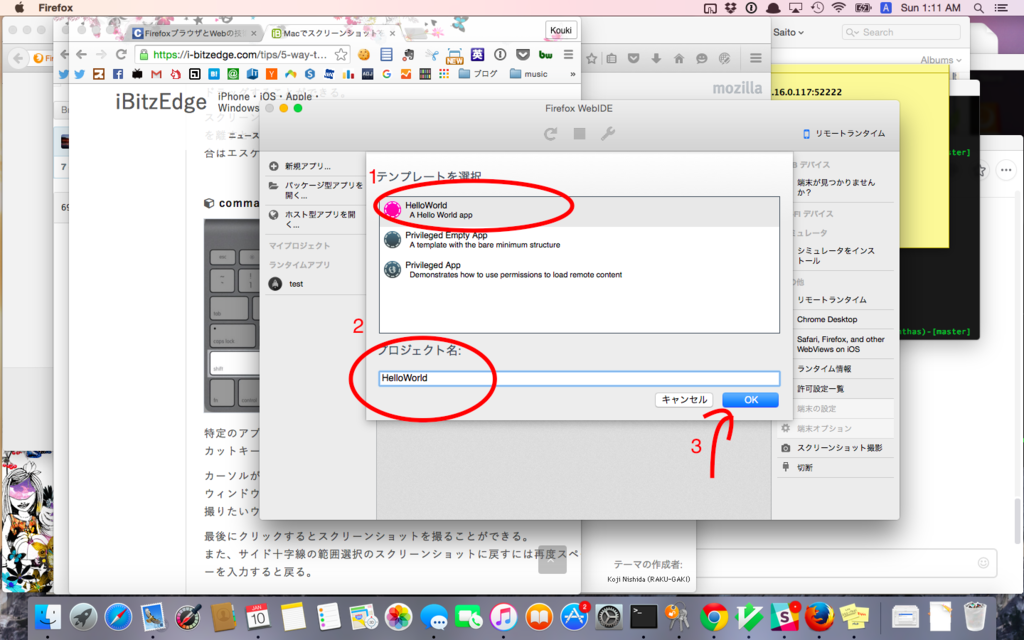The width and height of the screenshot is (1024, 640).
Task: Click the cookie extension icon in Chrome
Action: click(364, 55)
